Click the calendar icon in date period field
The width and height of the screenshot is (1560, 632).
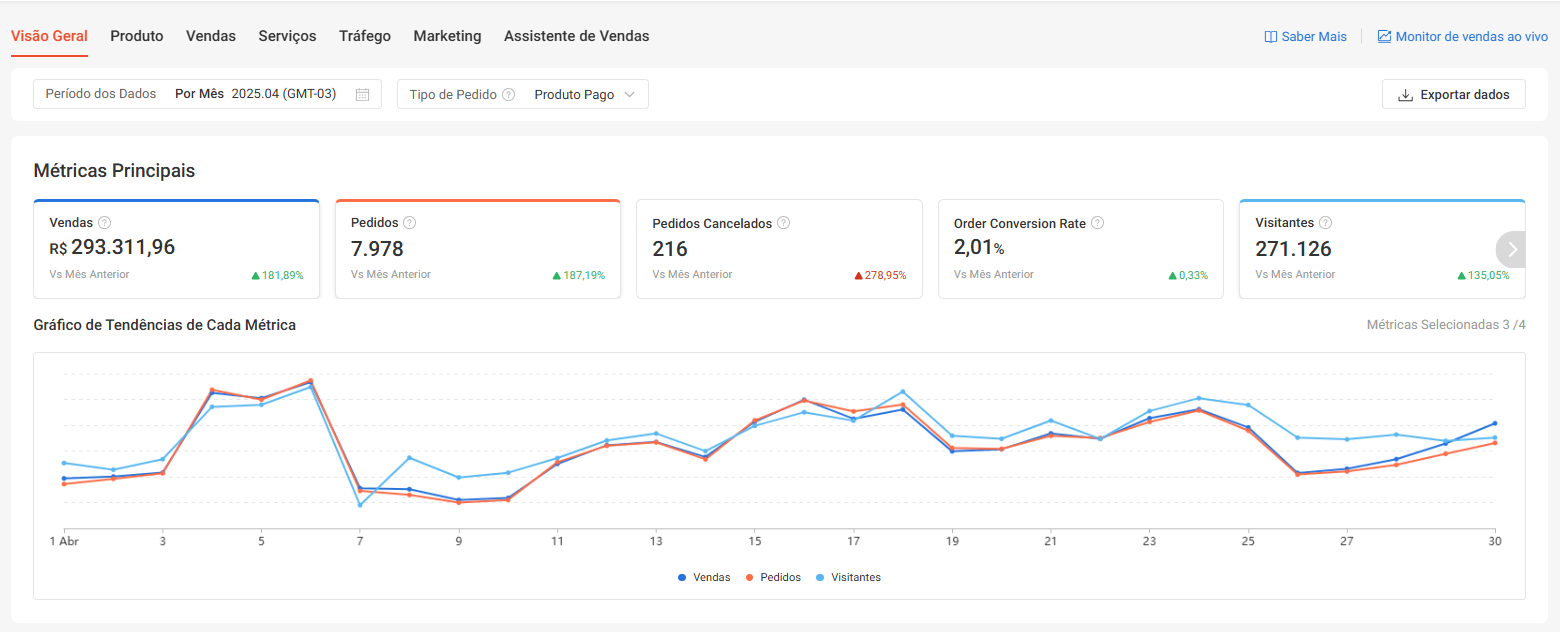click(362, 94)
